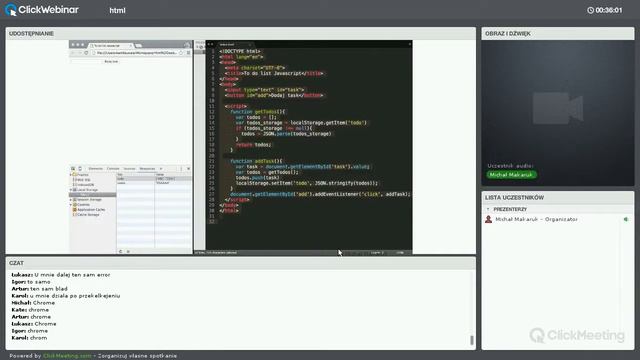
Task: Toggle the DevTools device mode icon
Action: coord(80,169)
